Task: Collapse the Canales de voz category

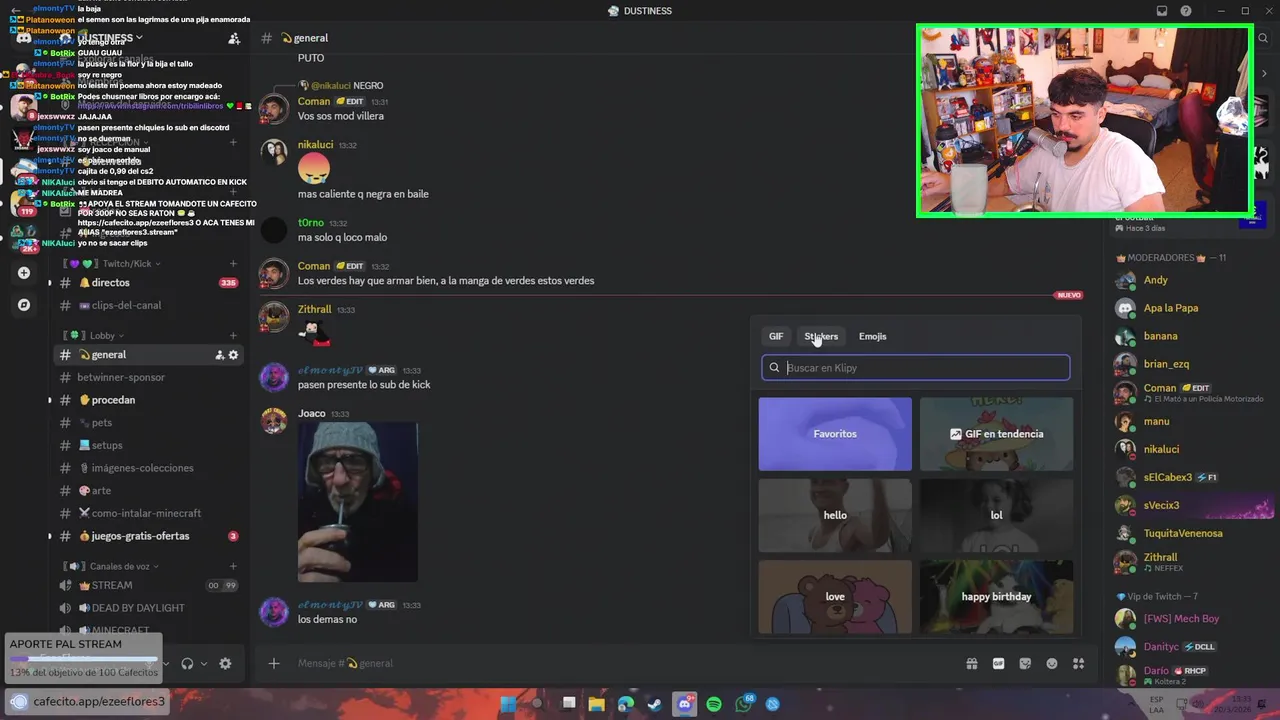Action: (112, 566)
